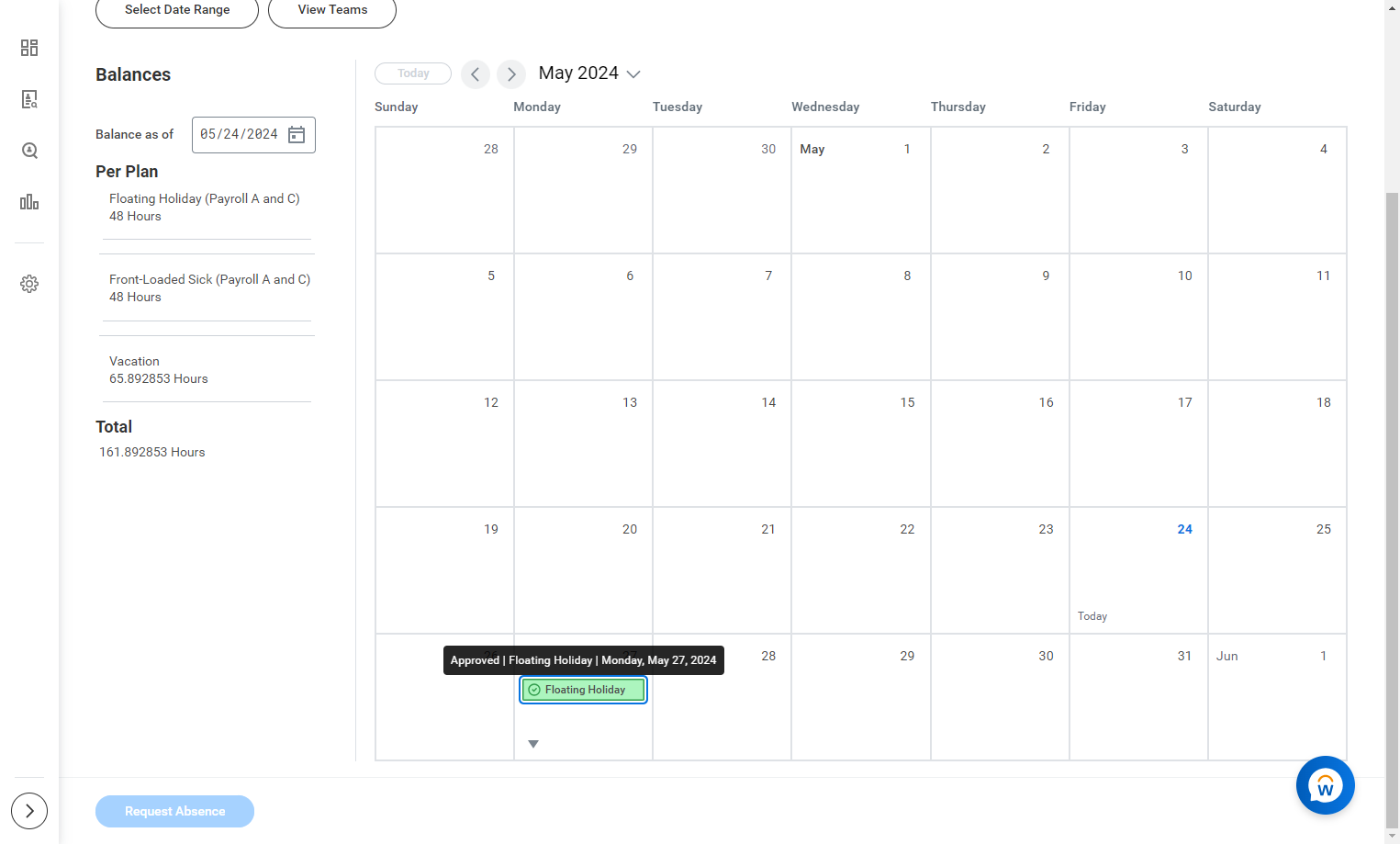The height and width of the screenshot is (844, 1400).
Task: Select June 1 on the calendar
Action: tap(1277, 697)
